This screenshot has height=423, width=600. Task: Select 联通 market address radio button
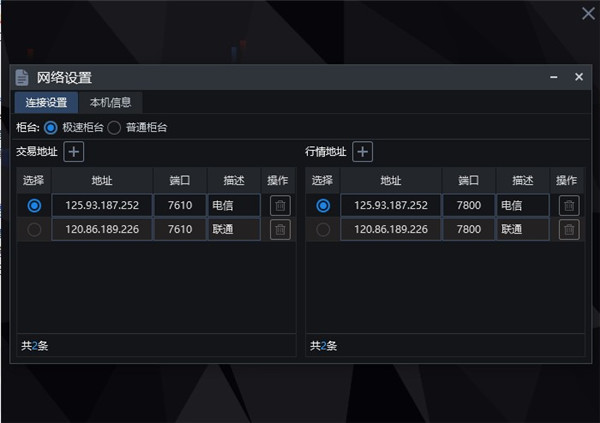coord(323,230)
